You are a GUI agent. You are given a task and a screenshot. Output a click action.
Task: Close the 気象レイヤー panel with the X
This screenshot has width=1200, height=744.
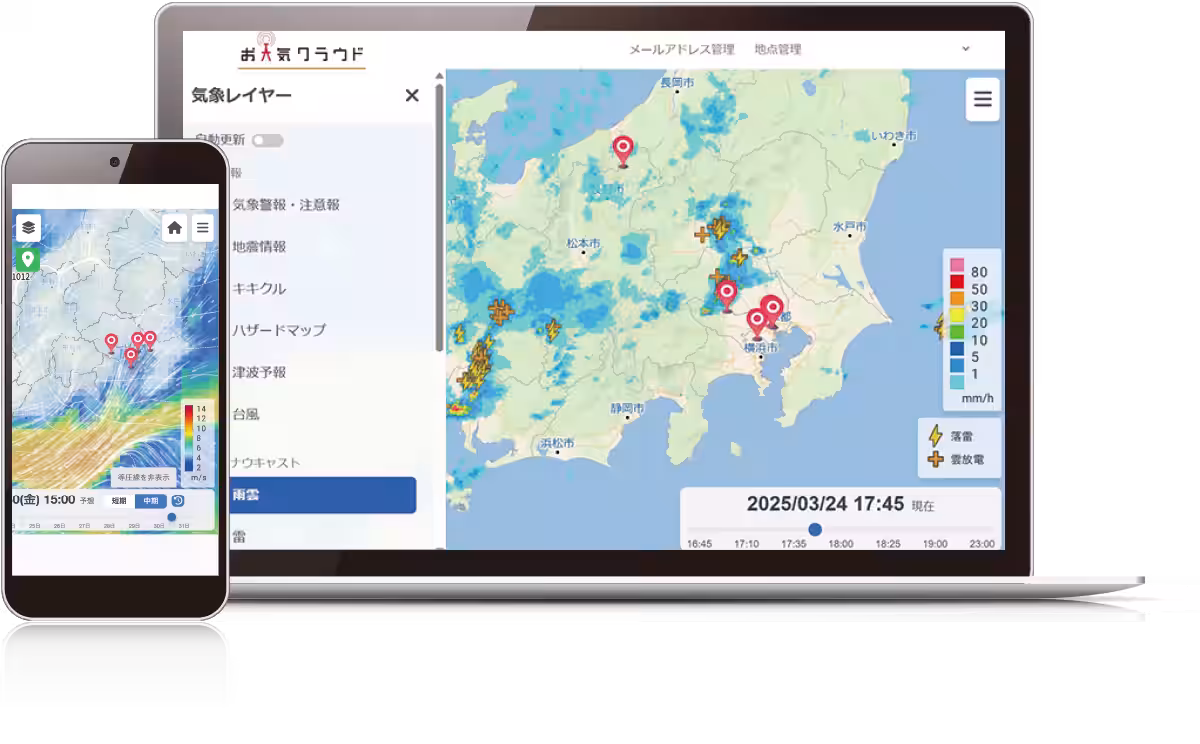(412, 95)
